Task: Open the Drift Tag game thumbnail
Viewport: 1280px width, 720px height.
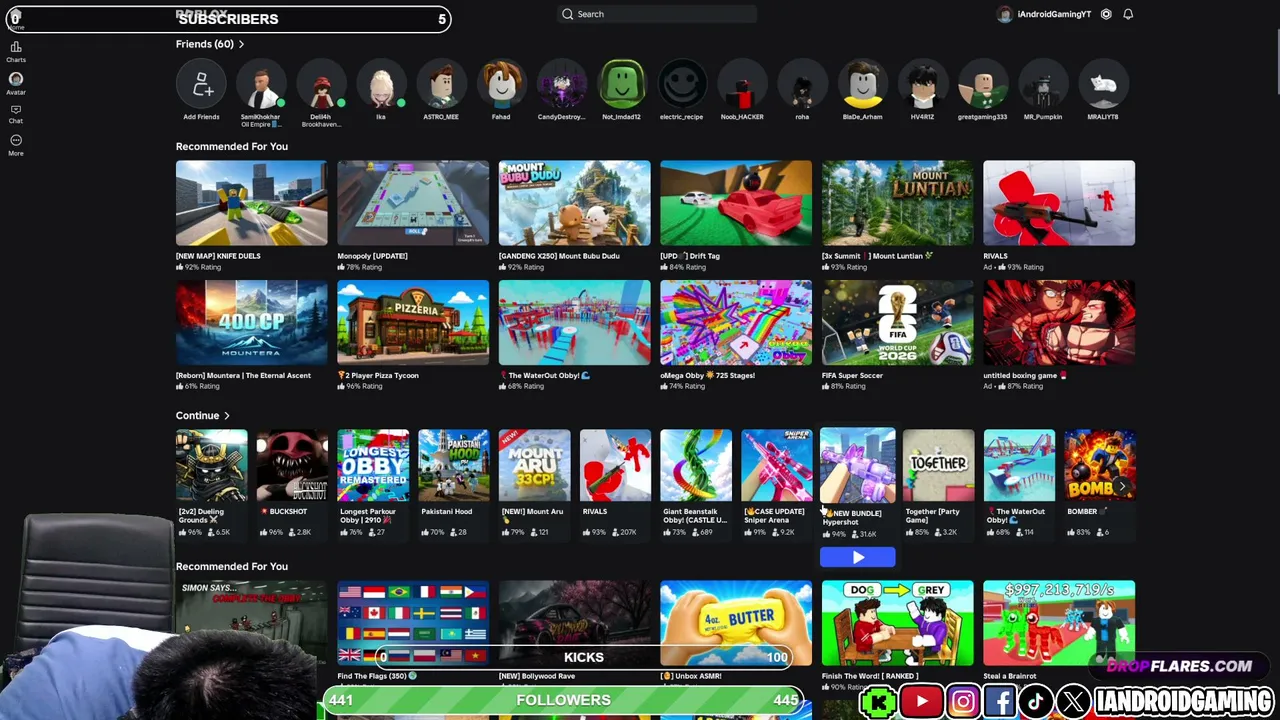Action: coord(736,203)
